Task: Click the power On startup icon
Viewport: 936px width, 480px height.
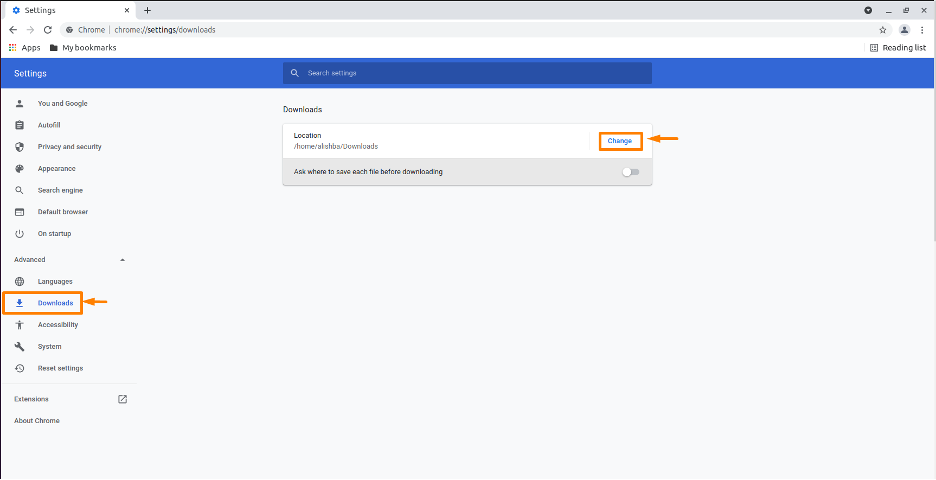Action: click(x=20, y=234)
